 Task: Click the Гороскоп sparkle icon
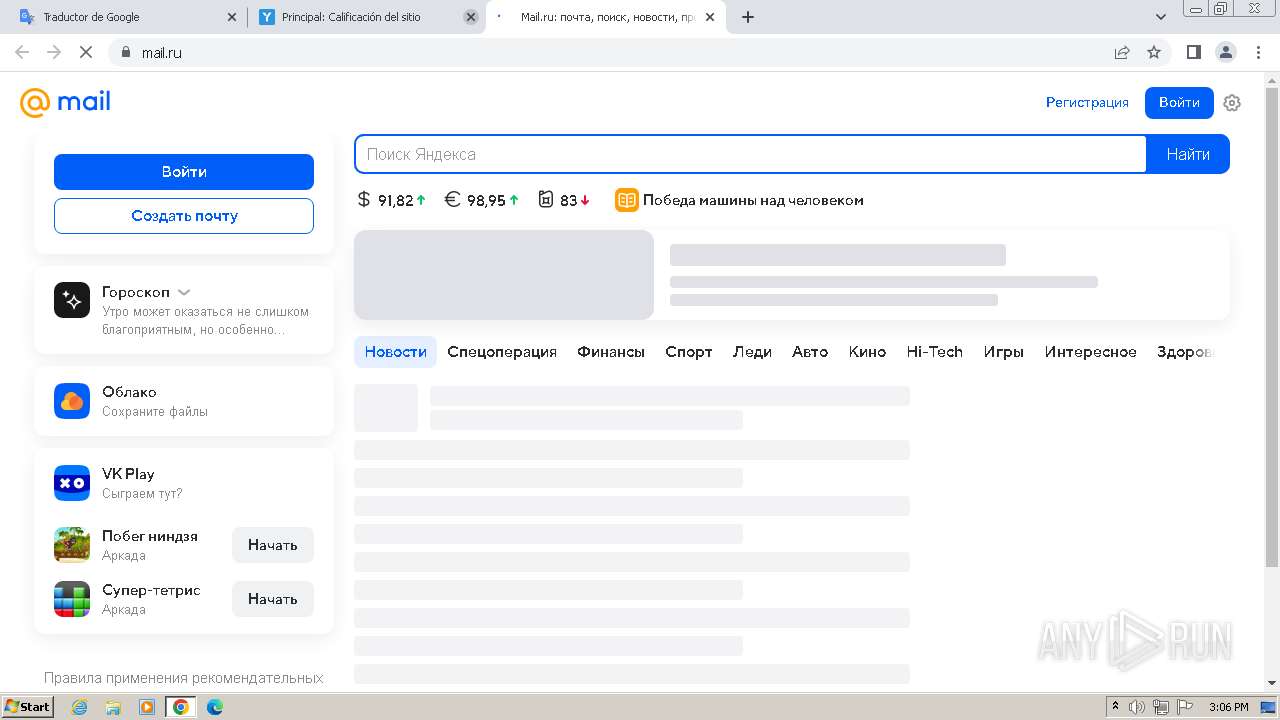(x=72, y=300)
